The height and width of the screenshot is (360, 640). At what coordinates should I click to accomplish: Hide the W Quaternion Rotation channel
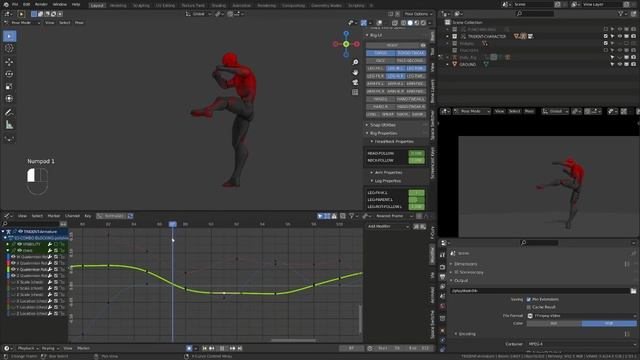pyautogui.click(x=13, y=257)
